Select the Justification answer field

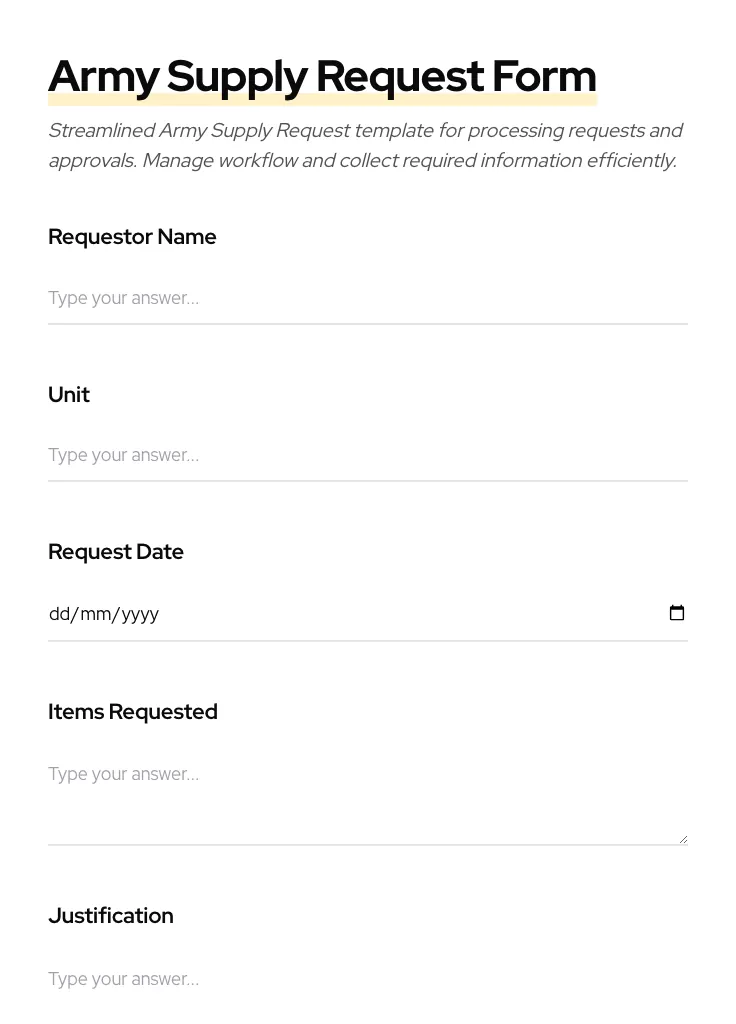pos(367,979)
